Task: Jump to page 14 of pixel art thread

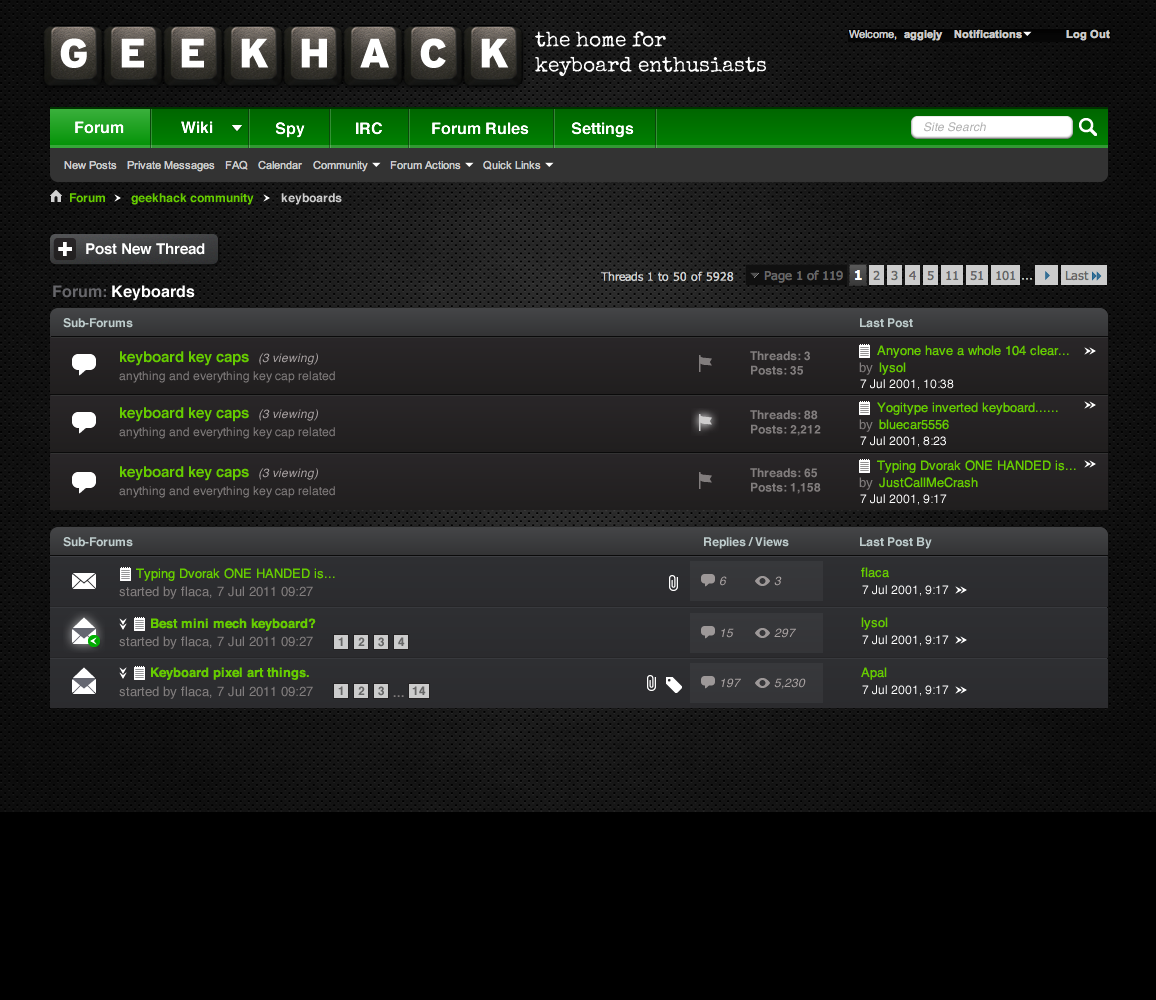Action: 418,691
